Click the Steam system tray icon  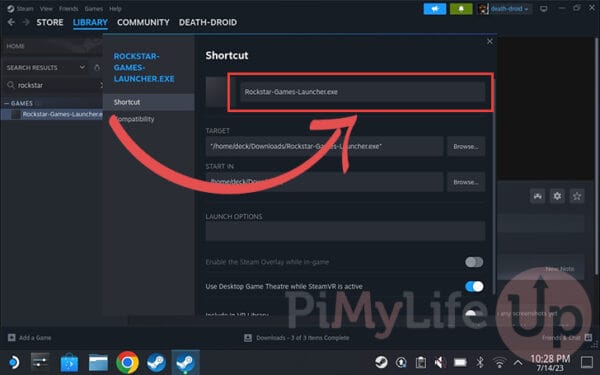tap(381, 362)
